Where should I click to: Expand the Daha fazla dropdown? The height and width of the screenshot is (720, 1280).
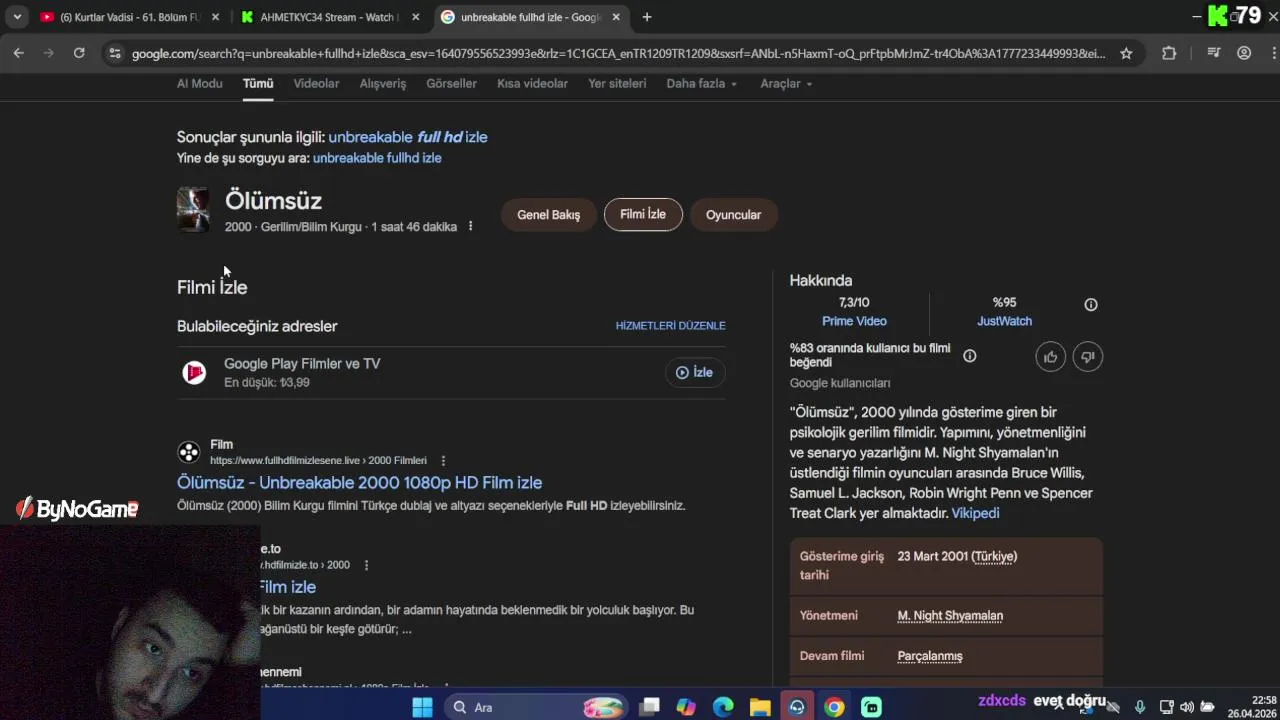pyautogui.click(x=702, y=83)
